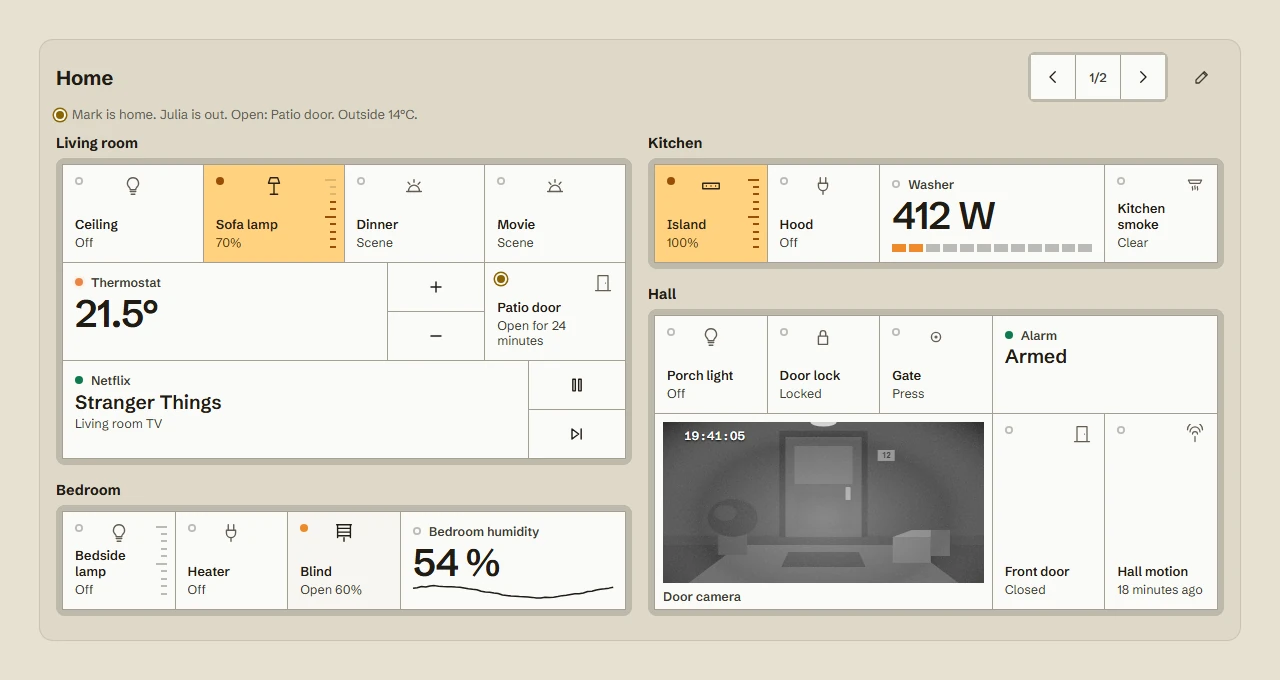Click the Sofa lamp floor-lamp icon
Viewport: 1280px width, 680px height.
click(x=273, y=186)
